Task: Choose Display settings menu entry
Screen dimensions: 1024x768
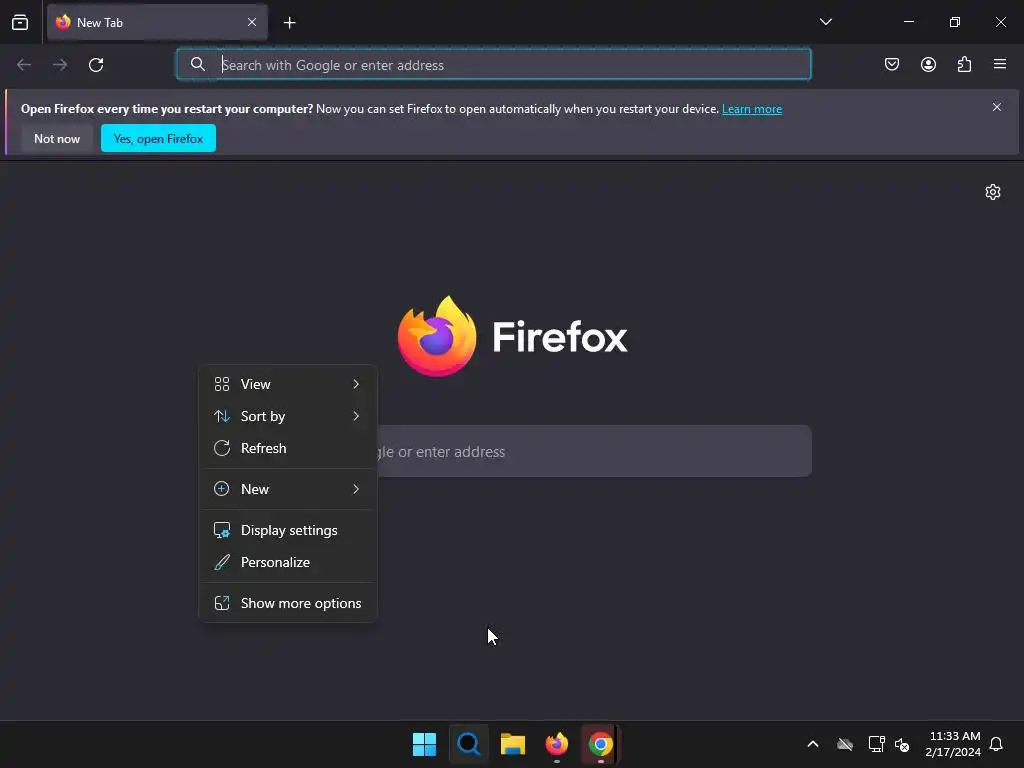Action: coord(287,530)
